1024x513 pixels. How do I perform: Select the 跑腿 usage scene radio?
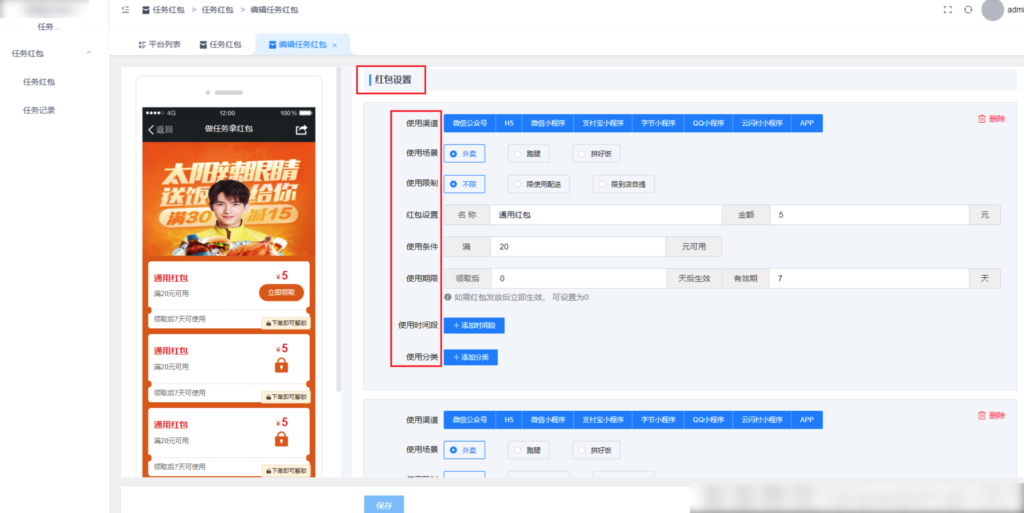tap(527, 154)
